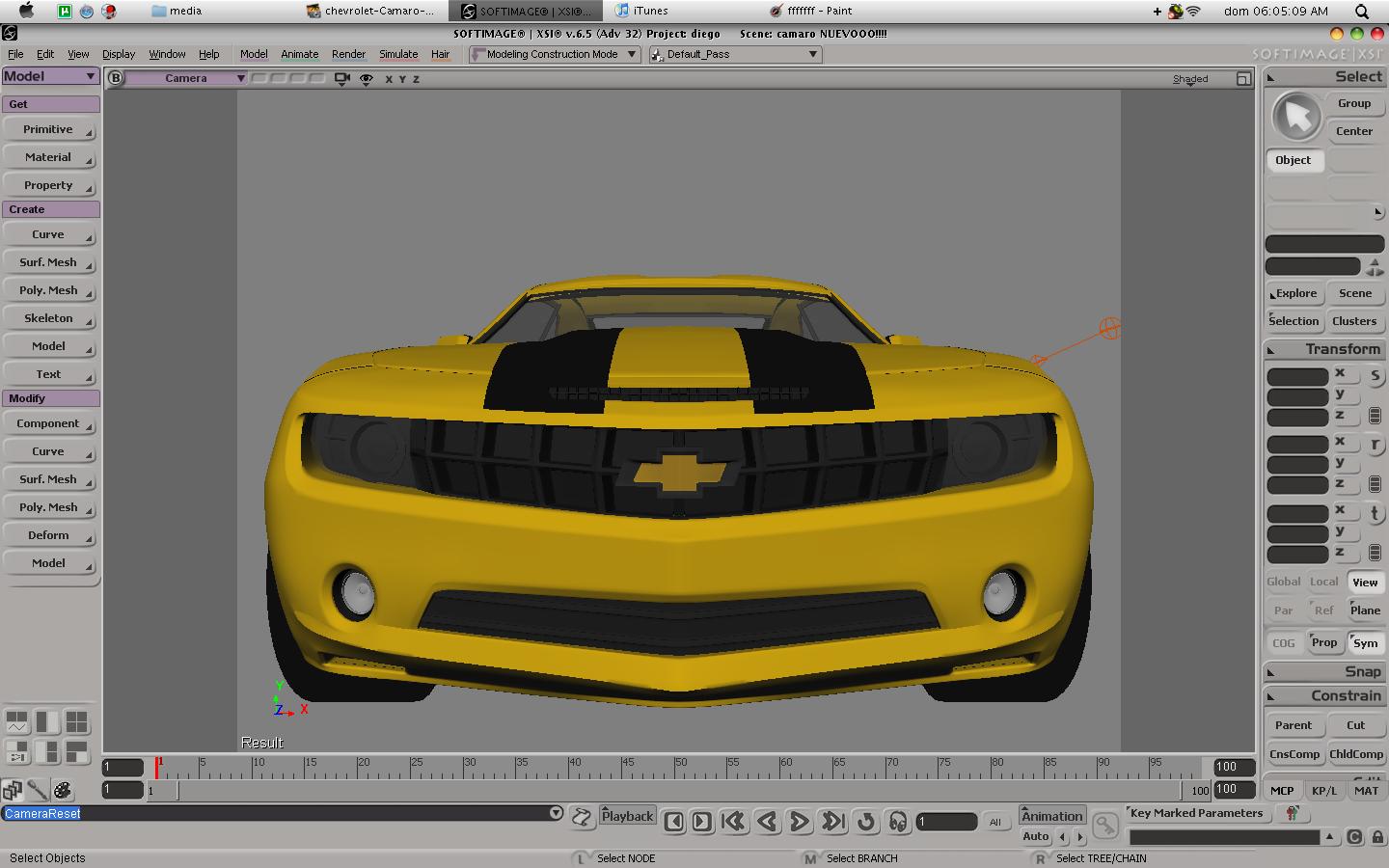Screen dimensions: 1389x868
Task: Click the marked-parameters character key icon
Action: tap(1293, 814)
